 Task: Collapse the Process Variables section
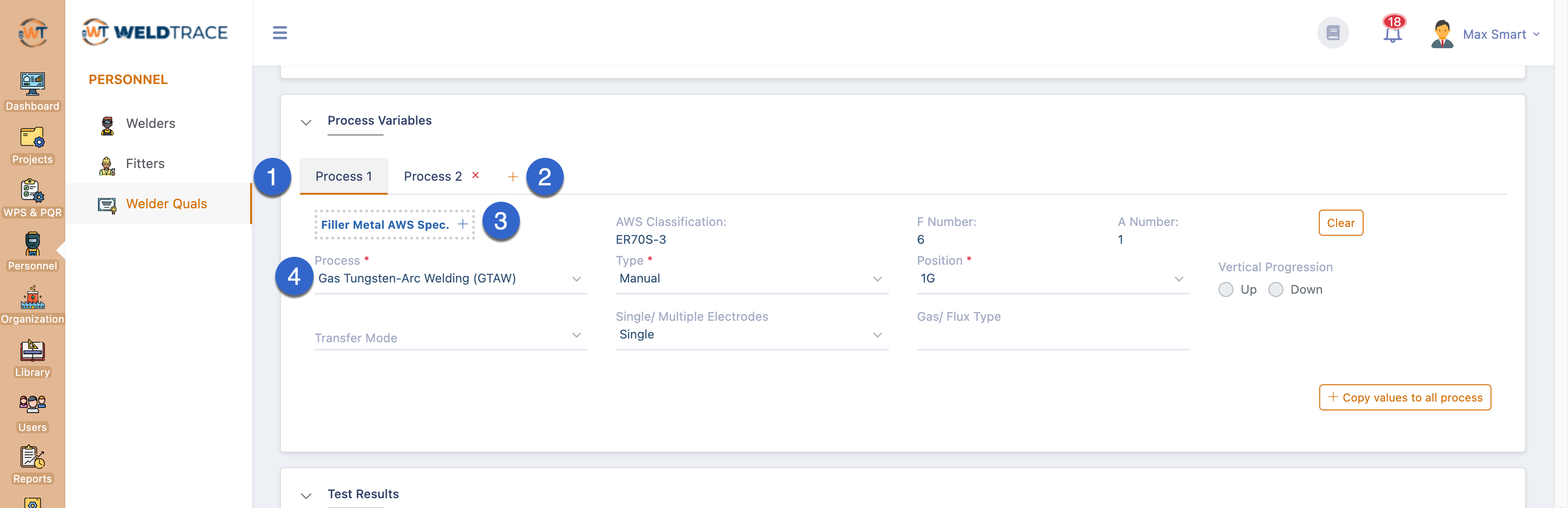point(306,122)
